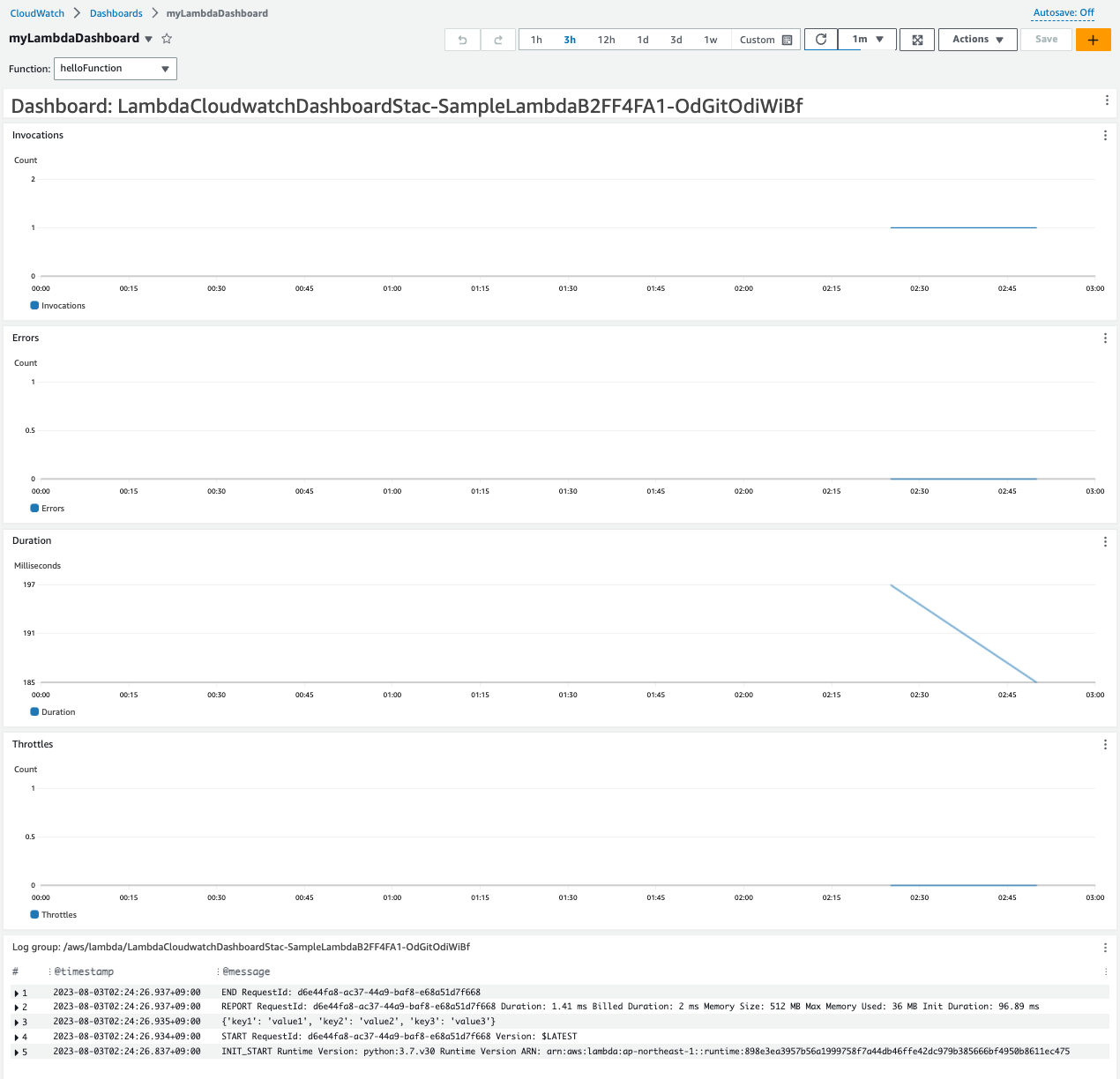Select the 12h time range
This screenshot has height=1079, width=1120.
pos(606,39)
